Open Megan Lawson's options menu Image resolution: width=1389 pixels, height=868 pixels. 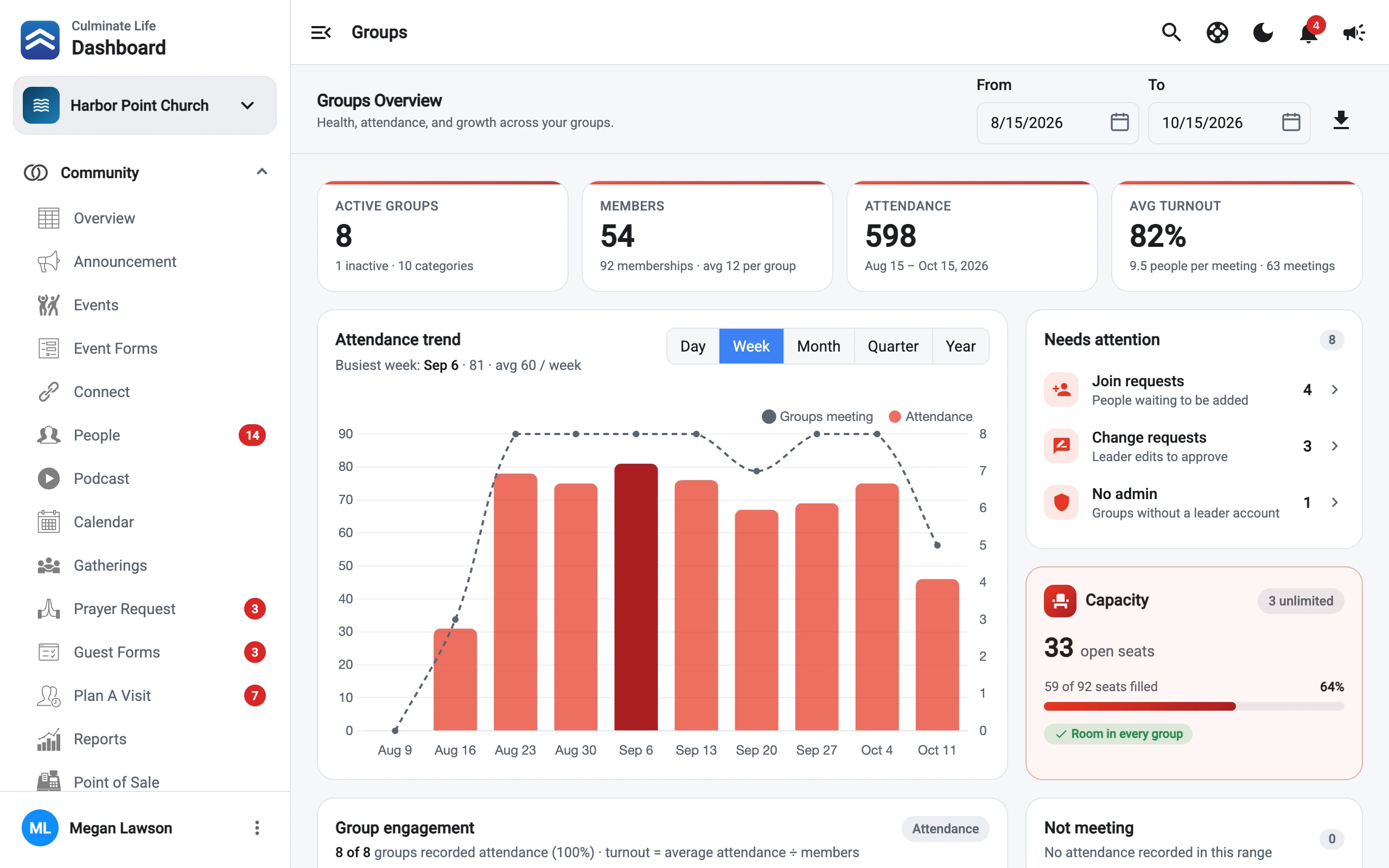(257, 828)
